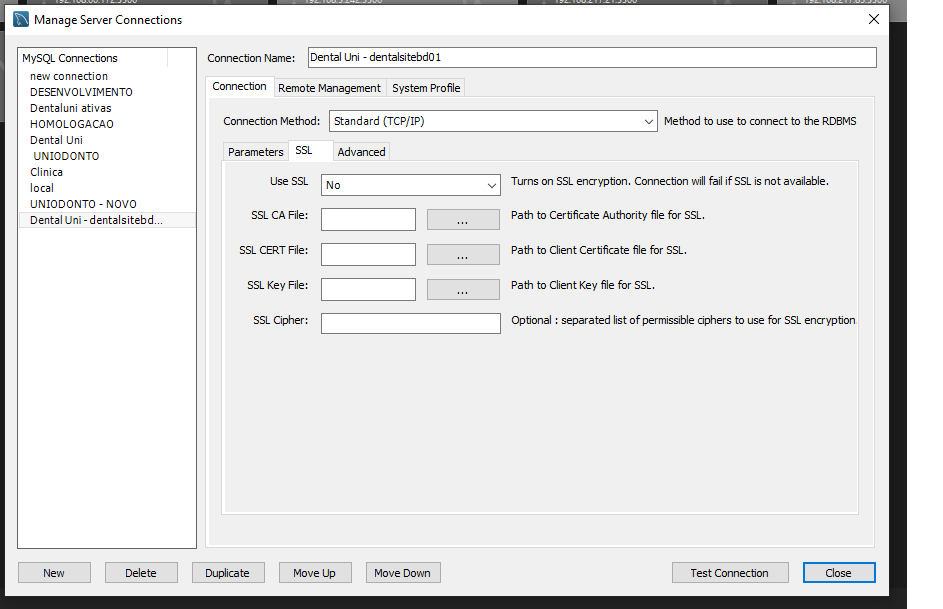Select the DESENVOLVIMENTO connection
The height and width of the screenshot is (609, 943).
tap(81, 92)
